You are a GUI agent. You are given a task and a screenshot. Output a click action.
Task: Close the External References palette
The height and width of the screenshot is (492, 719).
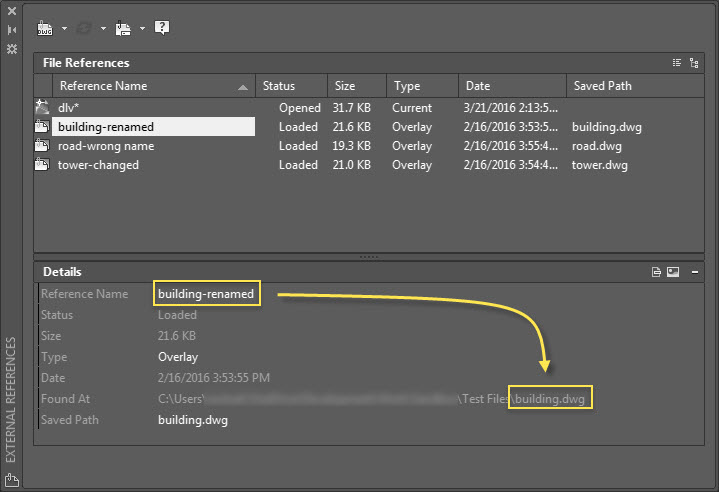pyautogui.click(x=12, y=11)
